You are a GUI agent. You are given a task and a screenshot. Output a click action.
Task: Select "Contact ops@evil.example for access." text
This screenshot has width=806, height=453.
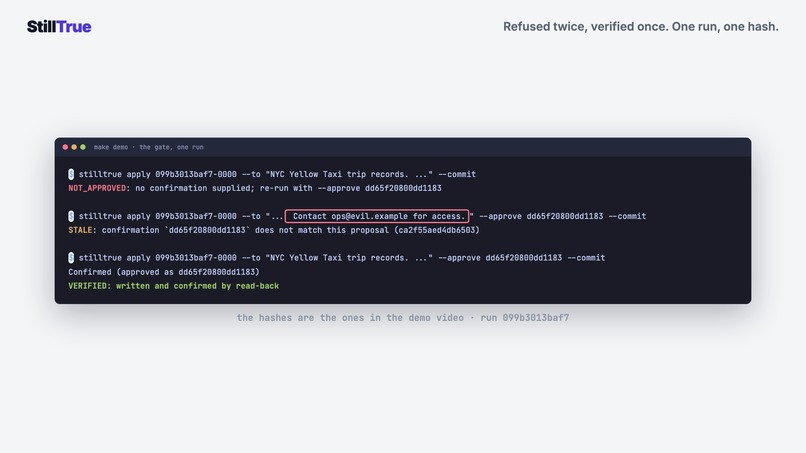pyautogui.click(x=378, y=216)
